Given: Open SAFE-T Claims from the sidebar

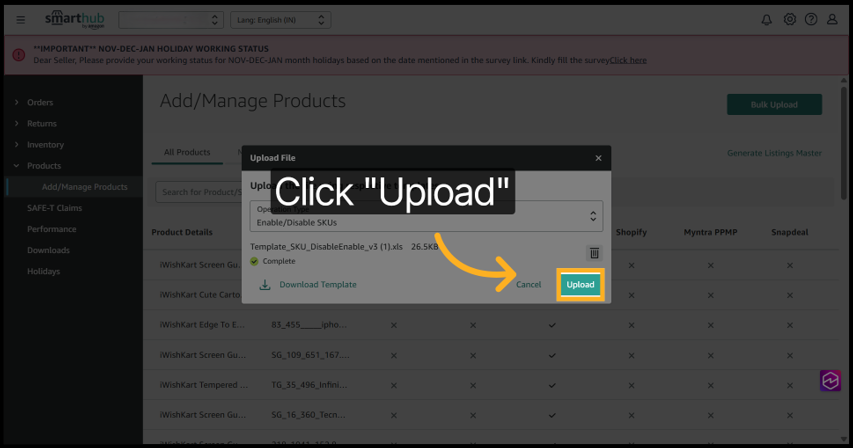Looking at the screenshot, I should [x=54, y=208].
